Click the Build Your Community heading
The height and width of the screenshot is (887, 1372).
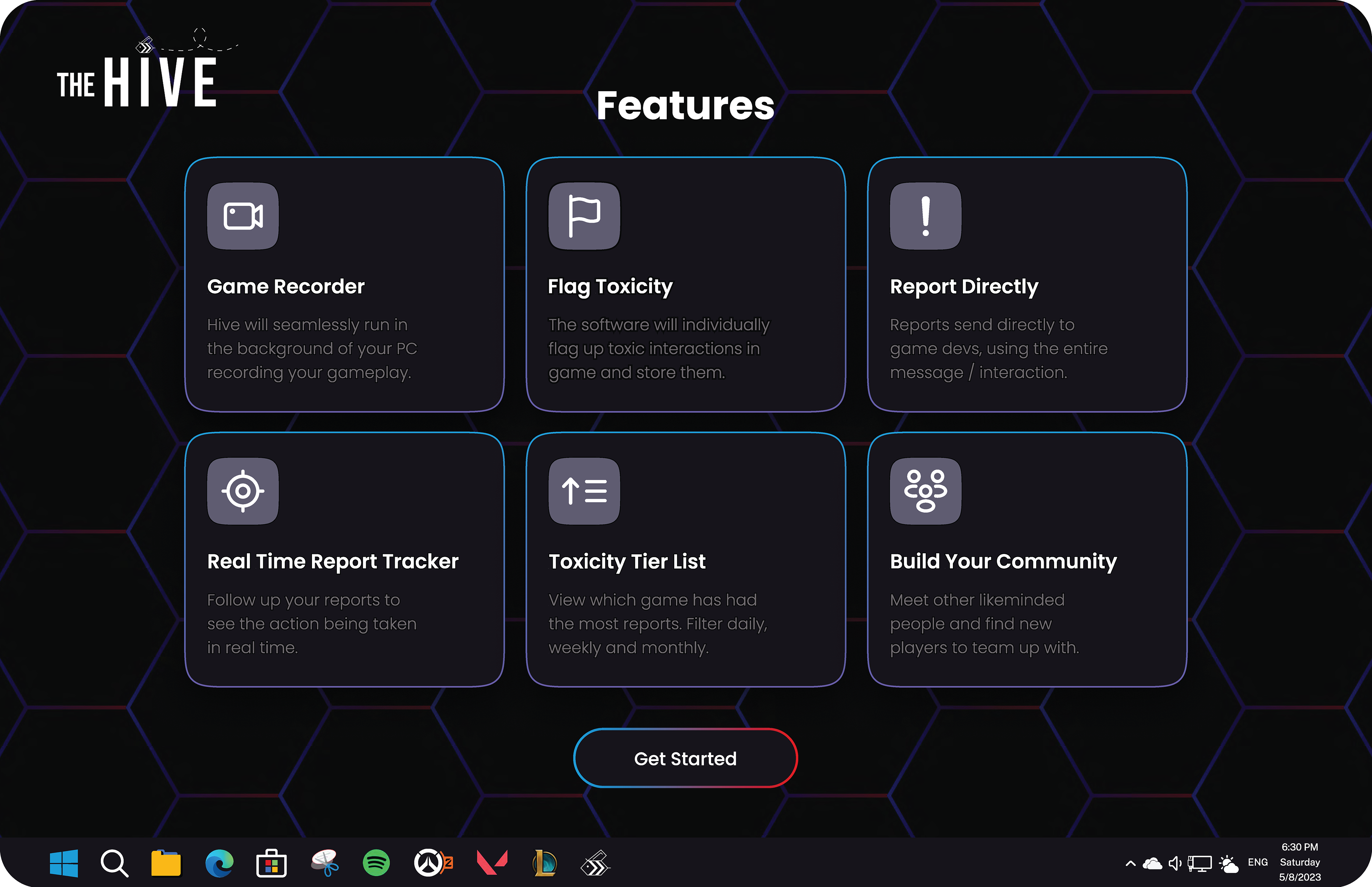click(x=1003, y=562)
